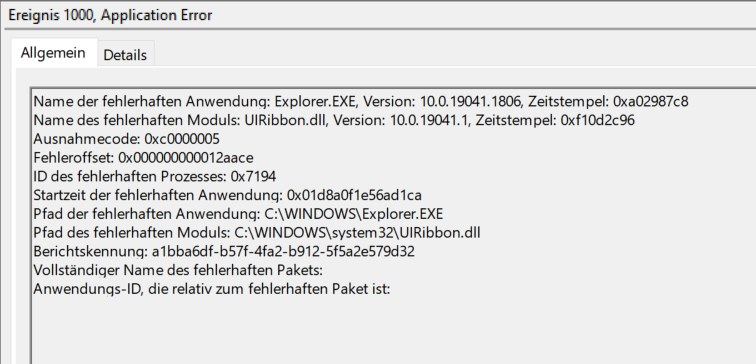The height and width of the screenshot is (364, 756).
Task: Click the path C:\WINDOWS\Explorer.EXE line
Action: coord(238,214)
